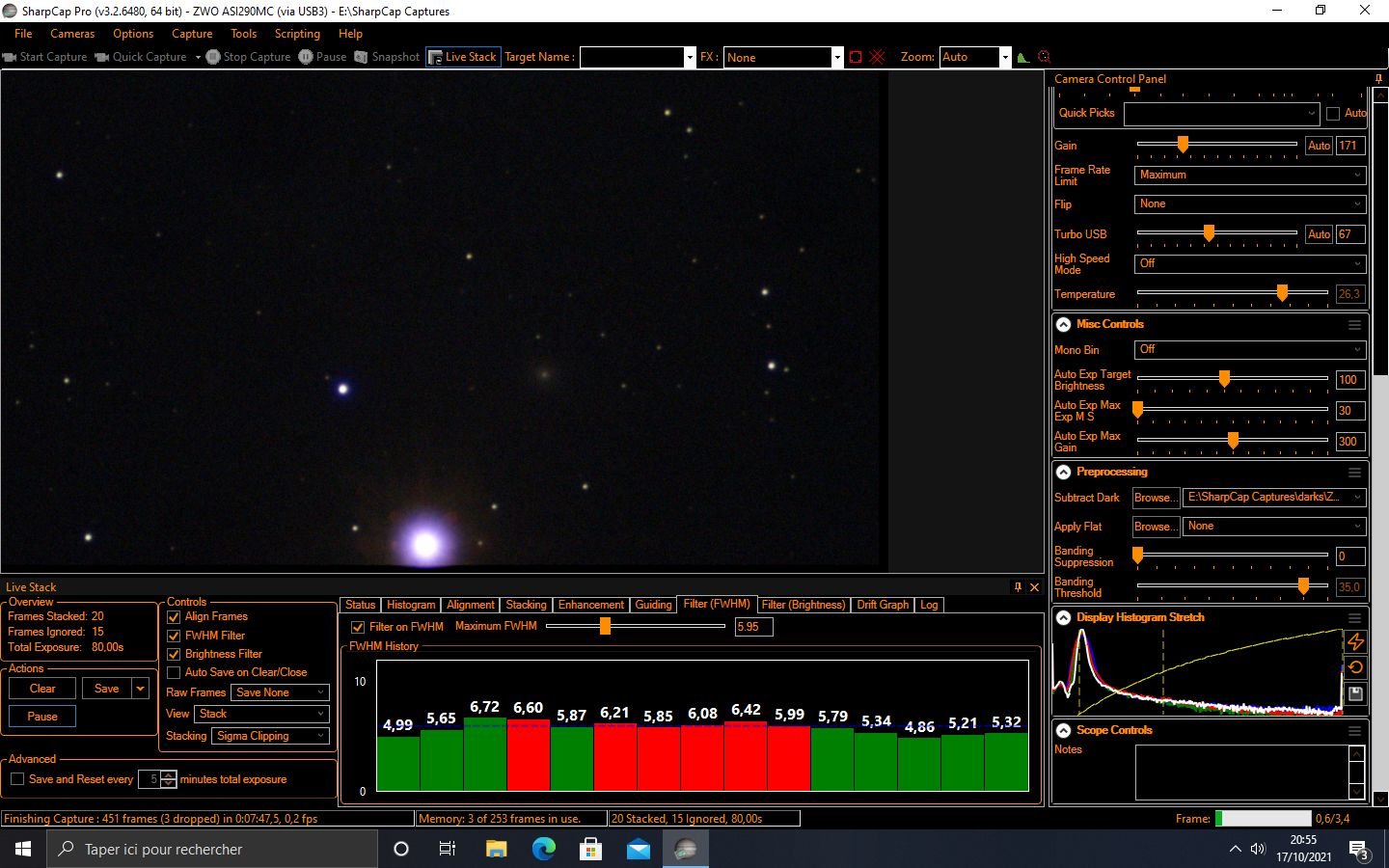The width and height of the screenshot is (1389, 868).
Task: Open the Flip dropdown
Action: pyautogui.click(x=1250, y=204)
